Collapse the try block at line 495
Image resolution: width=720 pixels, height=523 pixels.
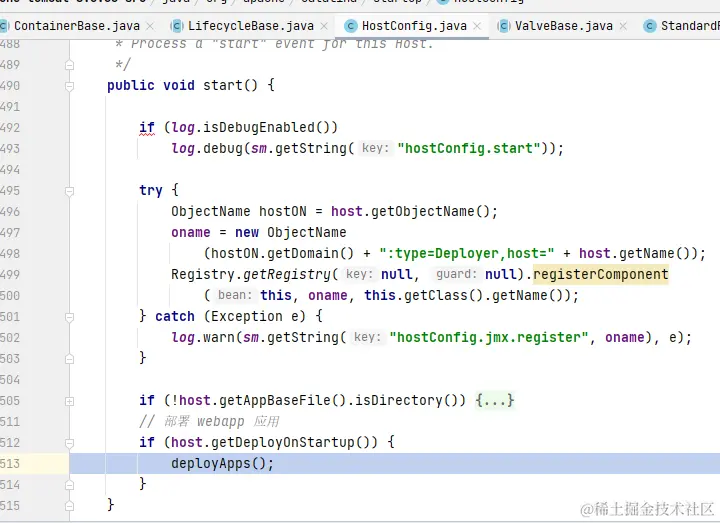(69, 191)
